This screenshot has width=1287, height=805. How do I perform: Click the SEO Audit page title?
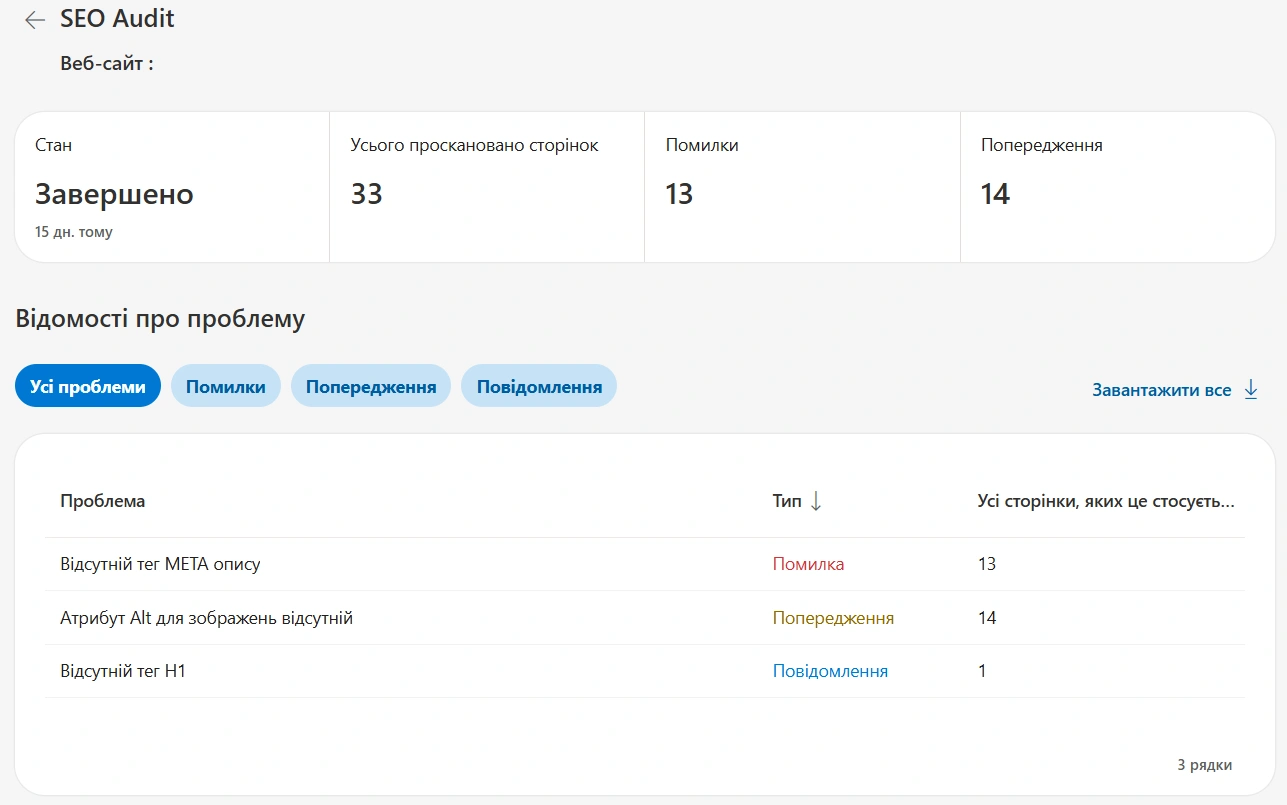117,18
